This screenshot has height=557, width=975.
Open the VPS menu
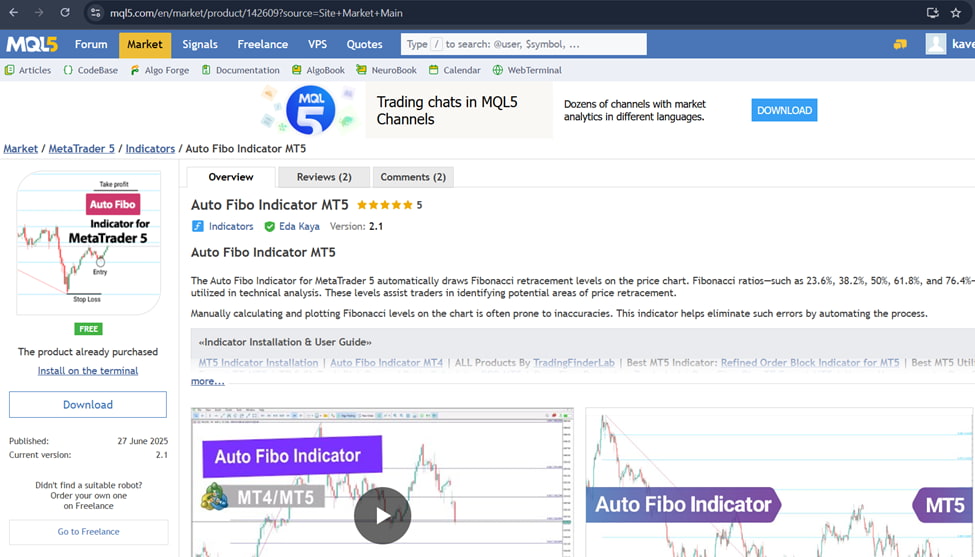click(x=317, y=44)
